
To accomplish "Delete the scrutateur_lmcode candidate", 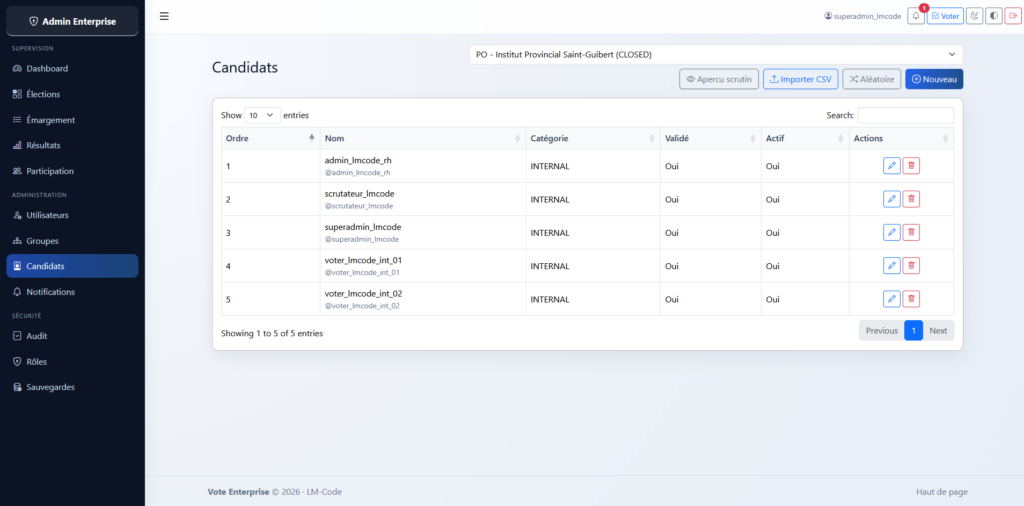I will (911, 199).
